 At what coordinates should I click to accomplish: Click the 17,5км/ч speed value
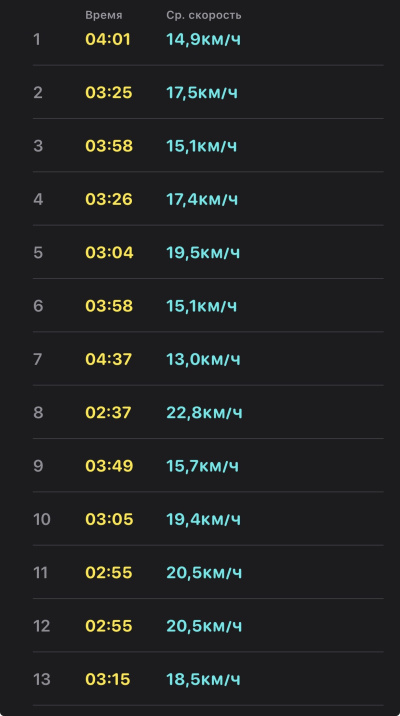coord(202,93)
